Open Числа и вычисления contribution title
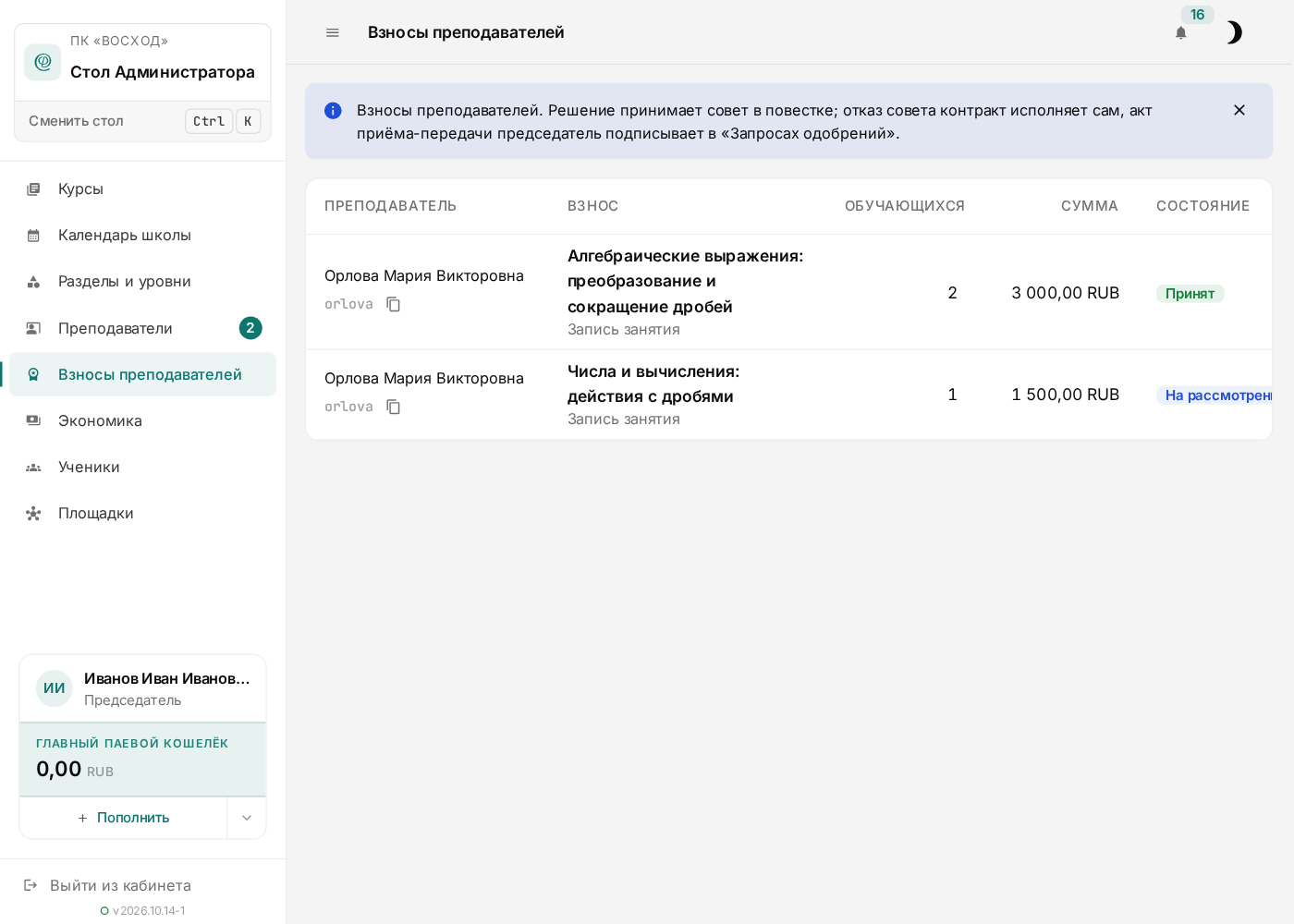The width and height of the screenshot is (1294, 924). [x=653, y=383]
